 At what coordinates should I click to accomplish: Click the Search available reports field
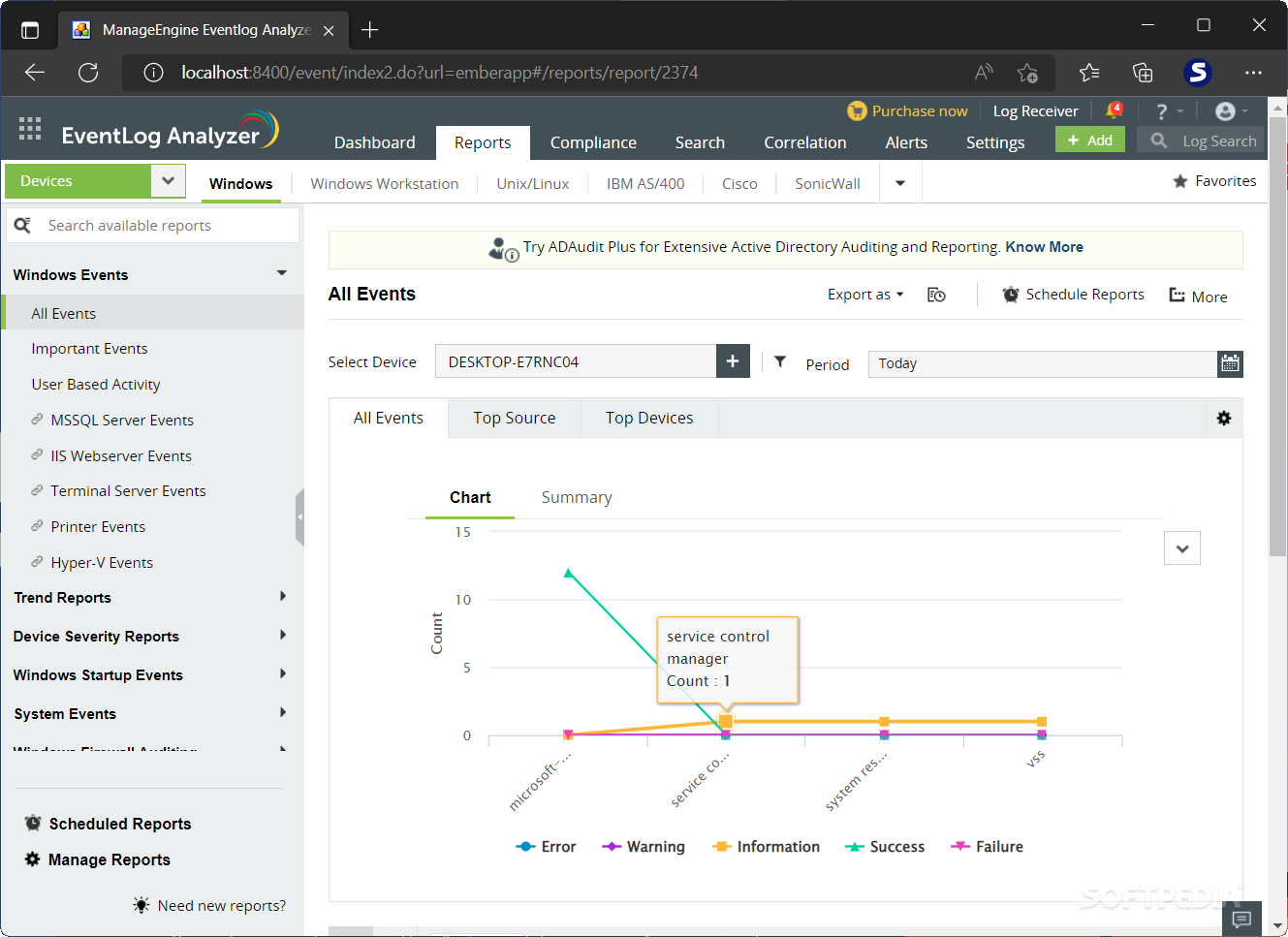point(153,225)
